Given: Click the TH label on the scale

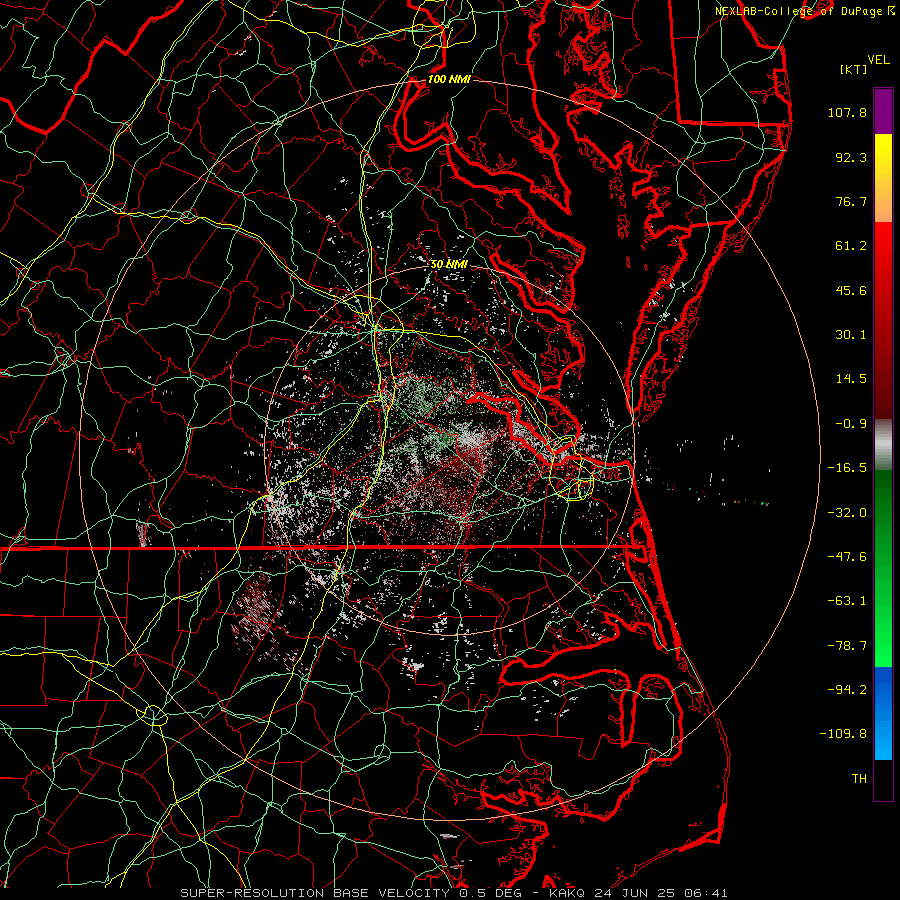Looking at the screenshot, I should coord(859,779).
